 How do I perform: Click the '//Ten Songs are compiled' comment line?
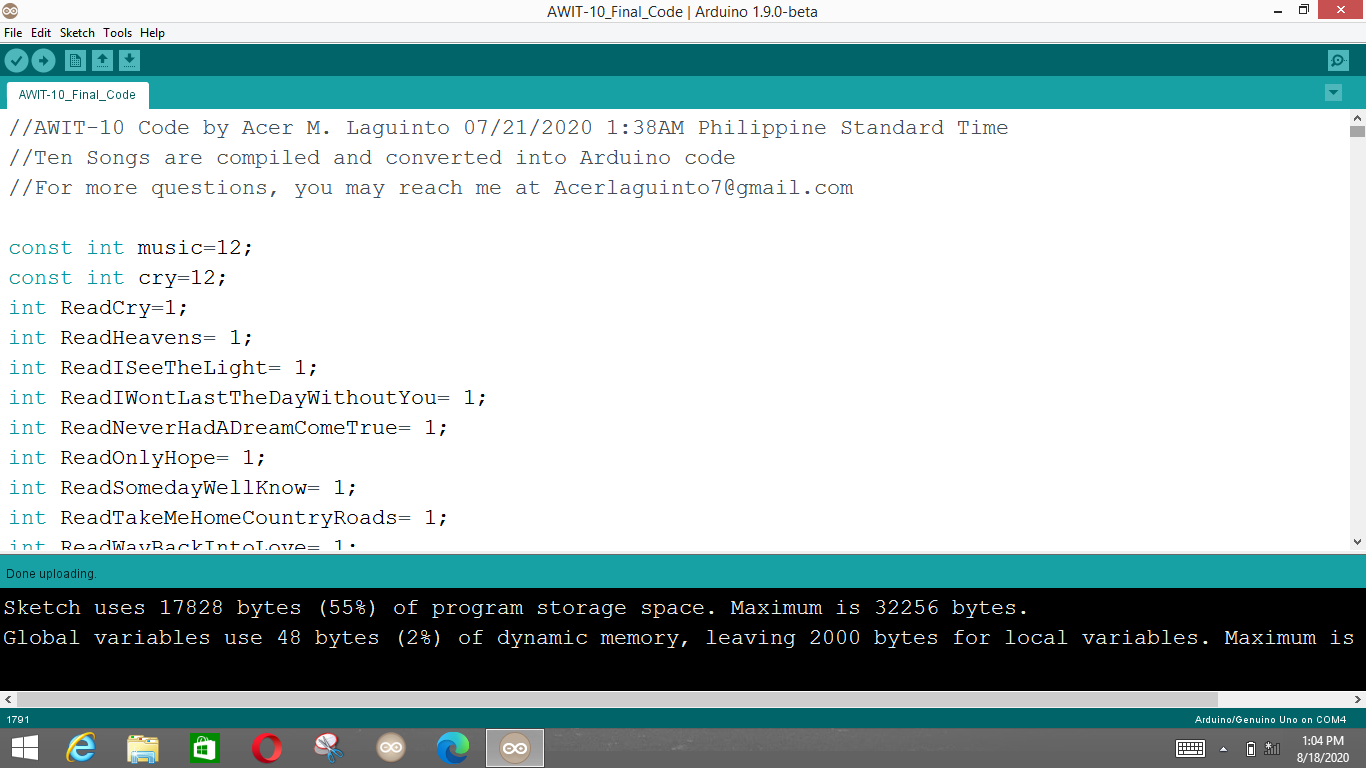point(372,158)
